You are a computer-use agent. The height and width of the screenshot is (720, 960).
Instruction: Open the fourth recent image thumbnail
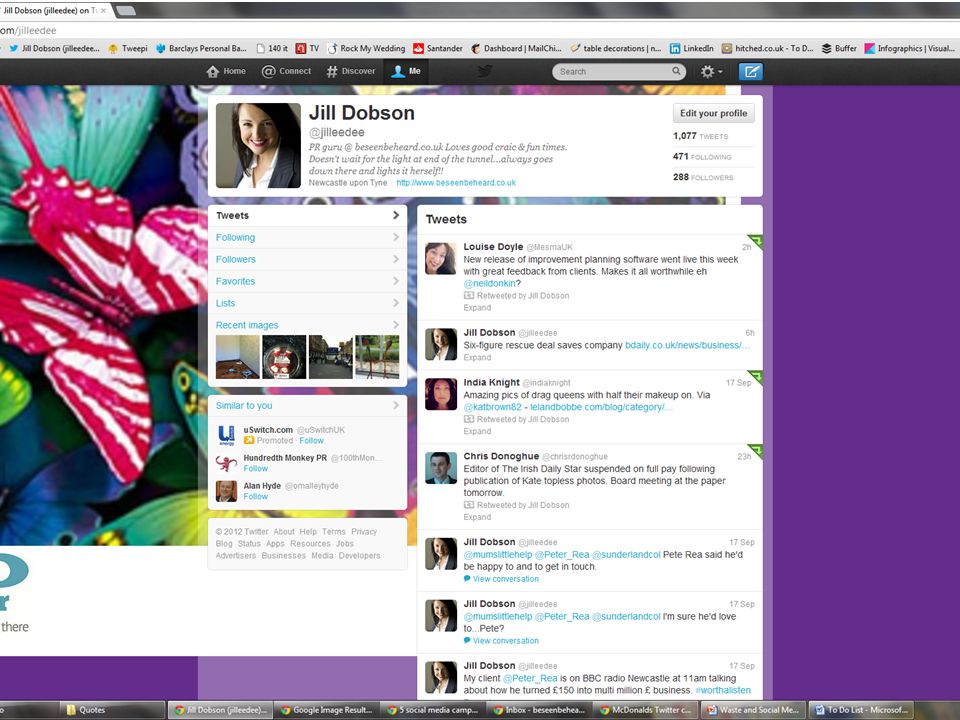pos(377,357)
